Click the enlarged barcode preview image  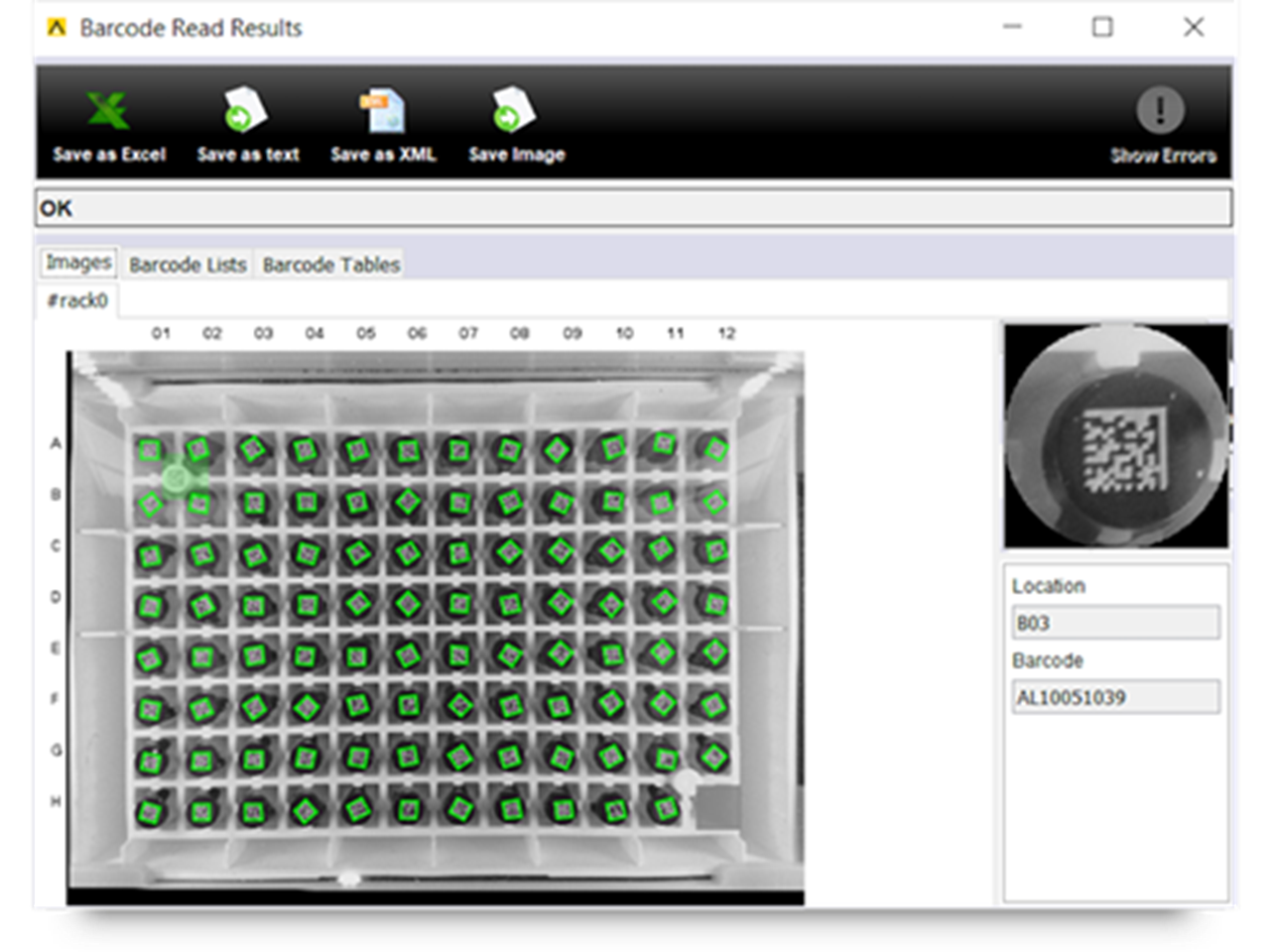pyautogui.click(x=1116, y=436)
